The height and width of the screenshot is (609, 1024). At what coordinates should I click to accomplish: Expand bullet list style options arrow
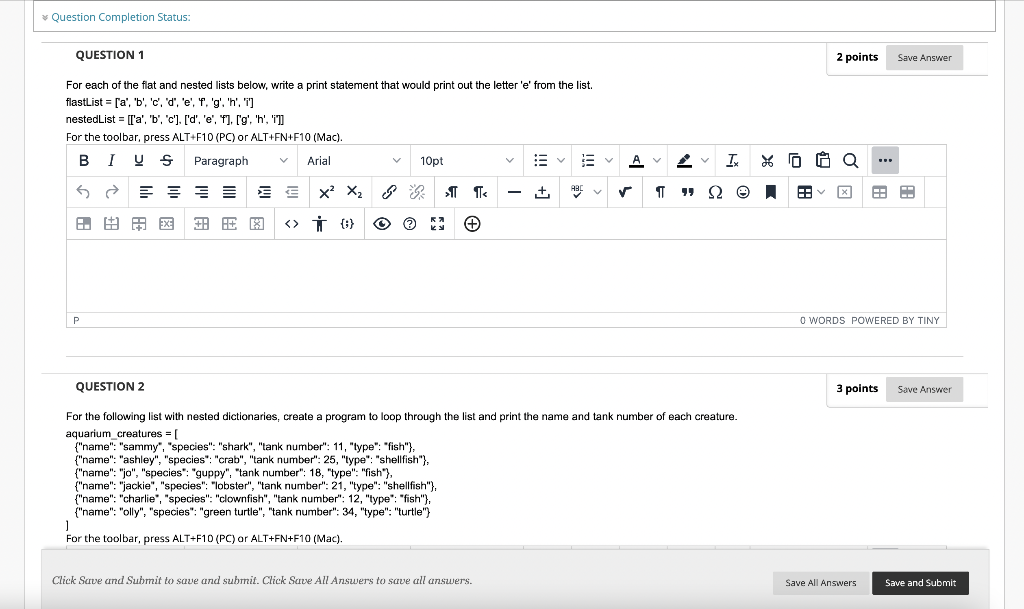[x=560, y=161]
